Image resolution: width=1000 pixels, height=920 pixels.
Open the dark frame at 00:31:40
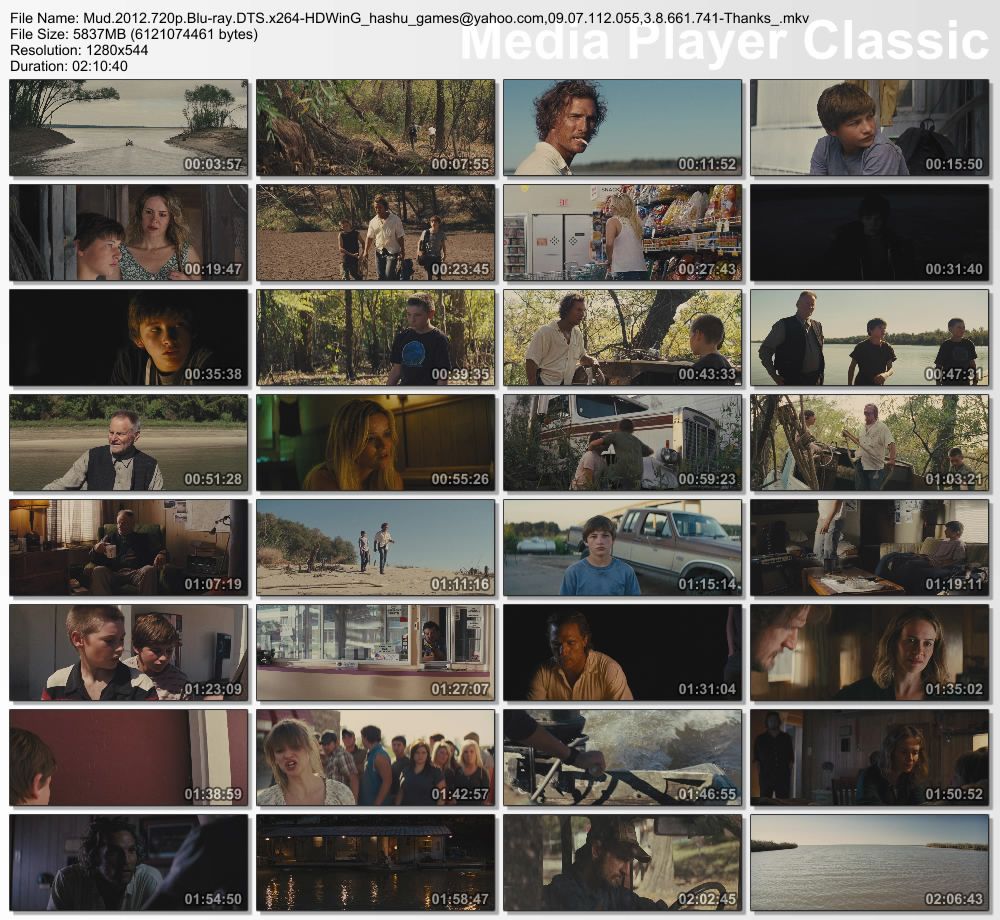click(x=869, y=233)
